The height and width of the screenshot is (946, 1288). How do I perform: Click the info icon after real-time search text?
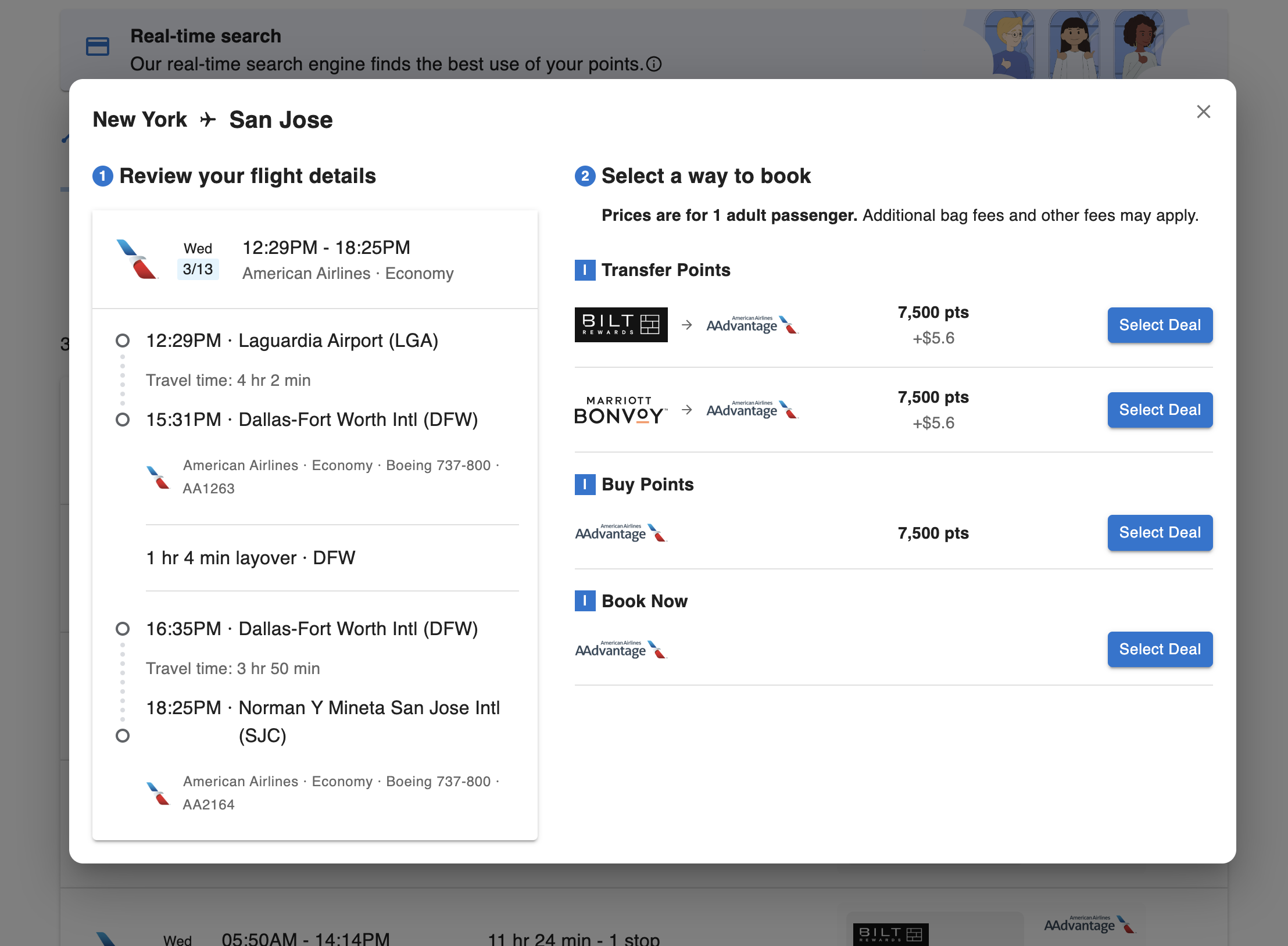[654, 64]
